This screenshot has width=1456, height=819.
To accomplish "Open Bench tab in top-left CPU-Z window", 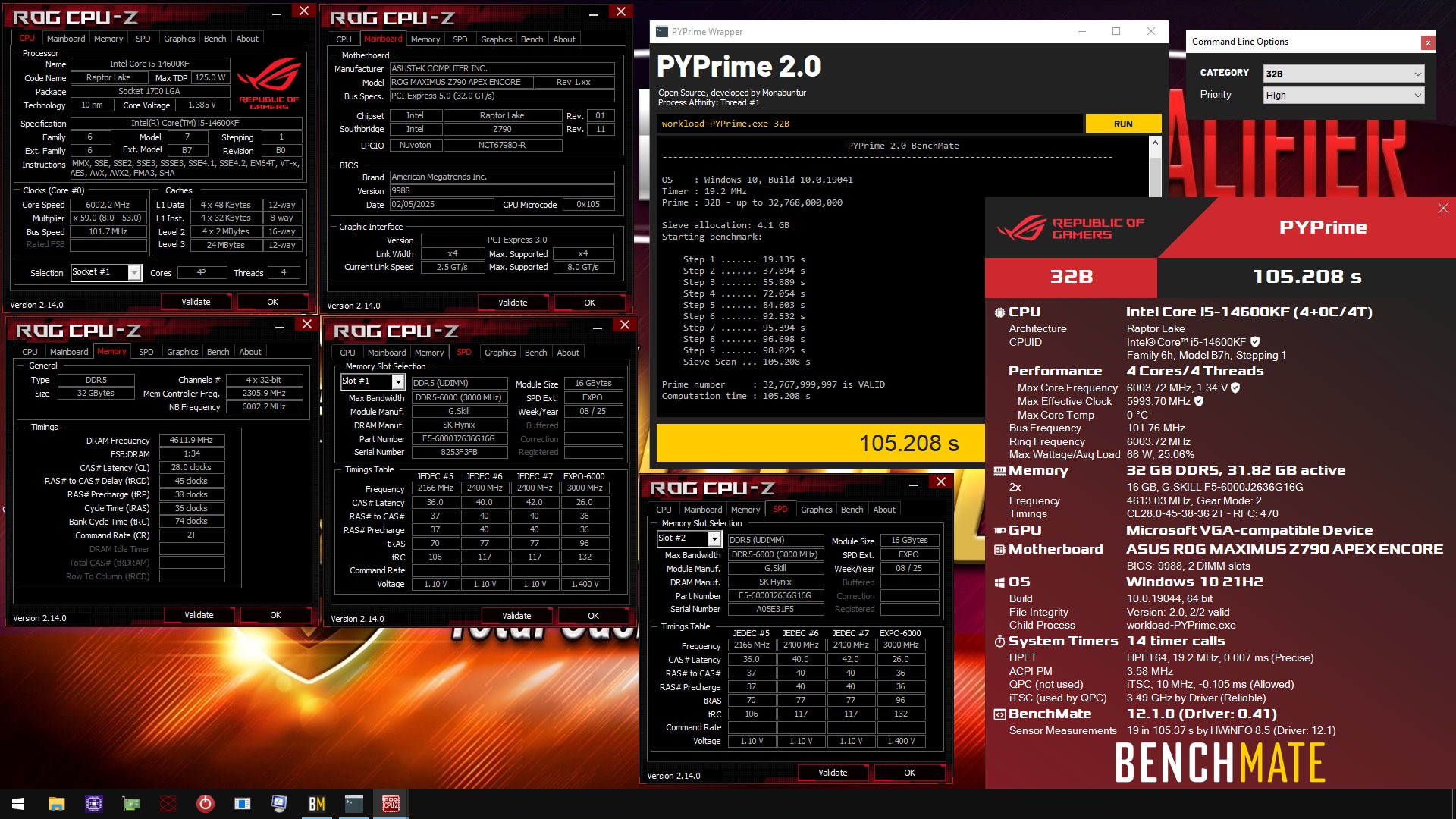I will (x=215, y=39).
